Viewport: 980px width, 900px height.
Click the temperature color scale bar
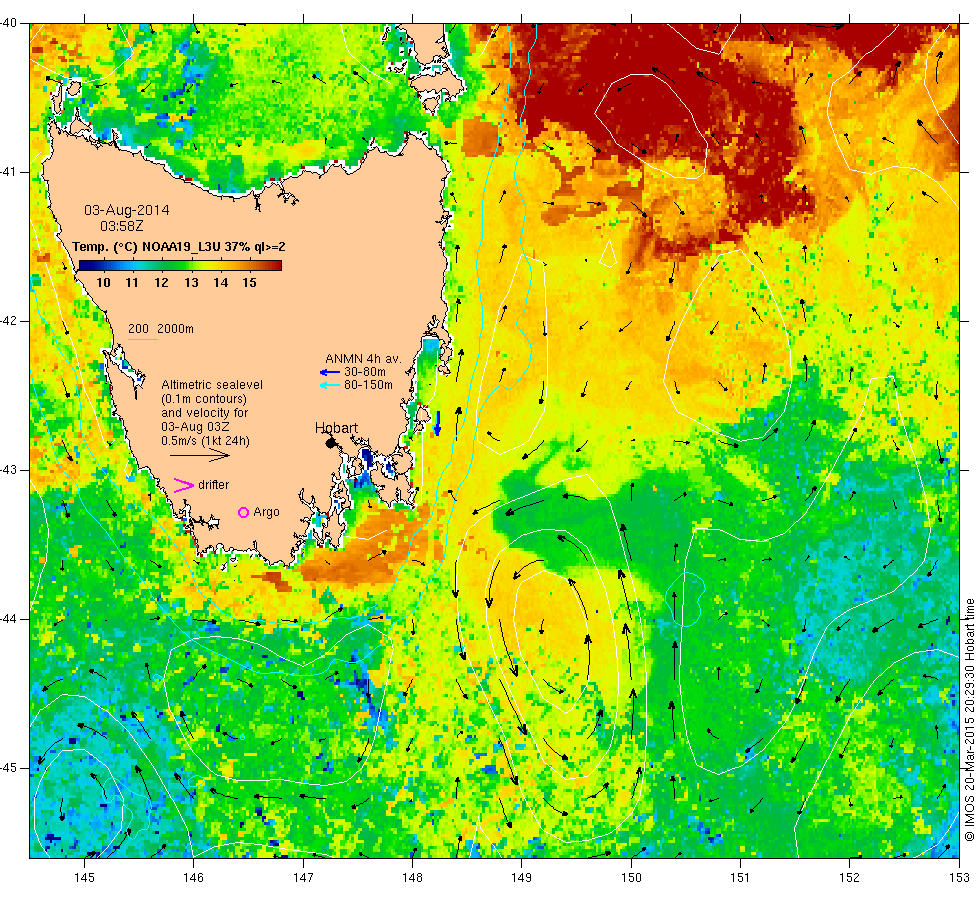(x=180, y=266)
